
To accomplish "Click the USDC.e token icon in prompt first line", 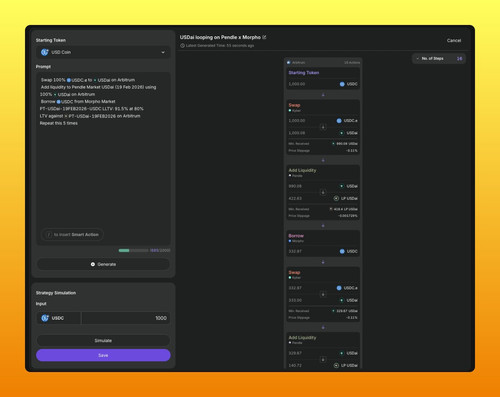I will pyautogui.click(x=69, y=80).
